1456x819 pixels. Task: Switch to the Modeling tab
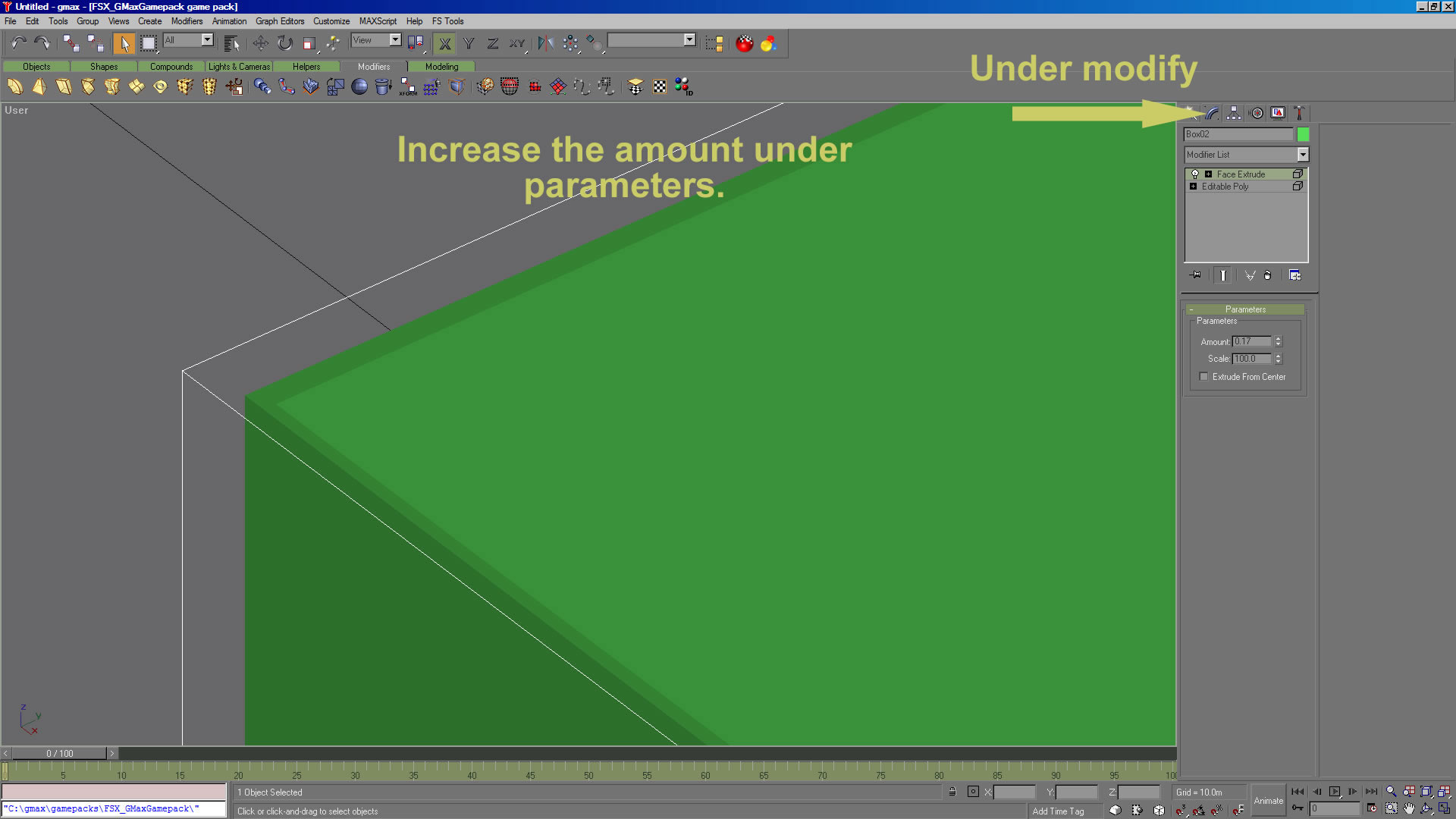[x=441, y=67]
